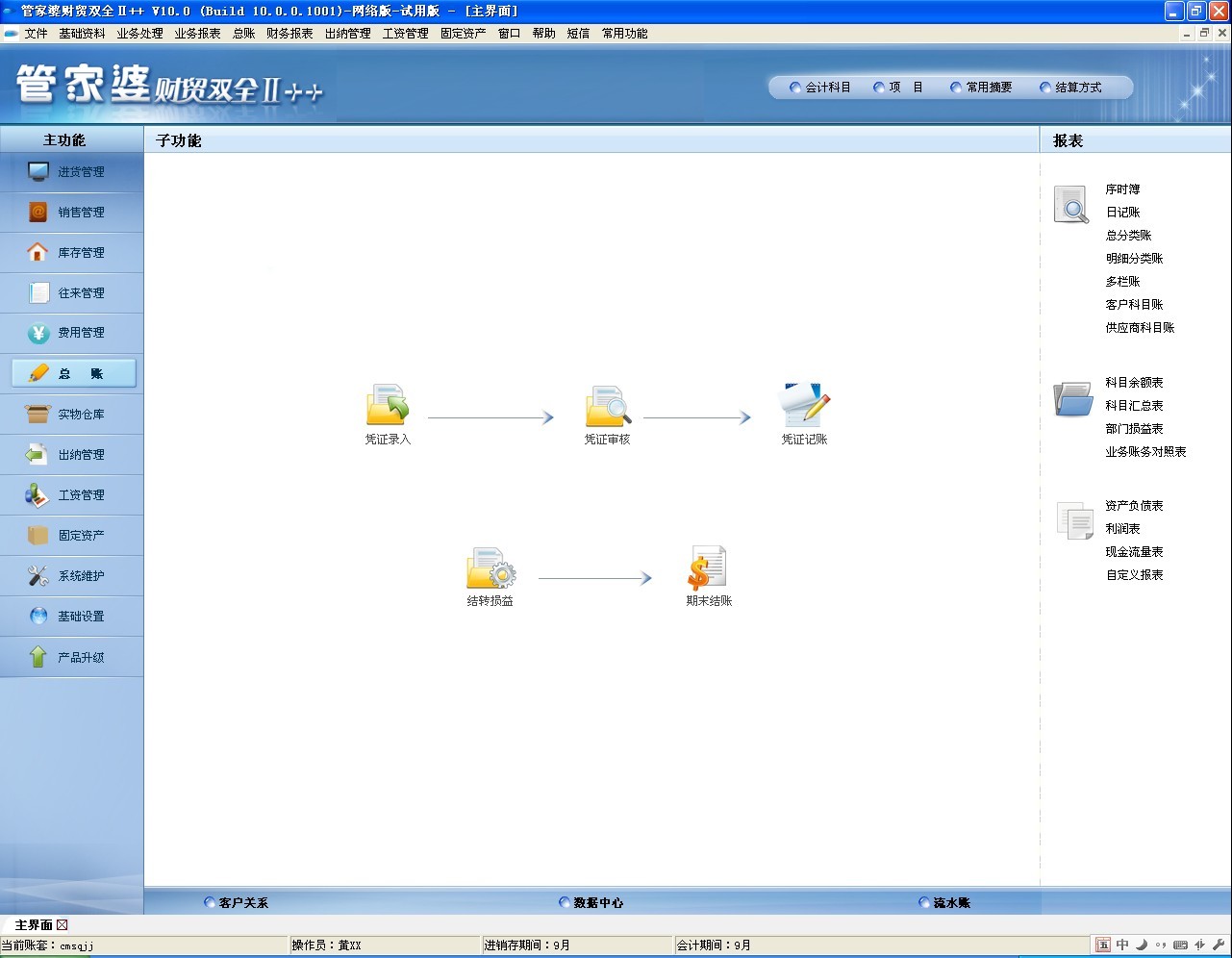Click the monitor icon beside 进货管理
Viewport: 1232px width, 958px height.
click(38, 172)
